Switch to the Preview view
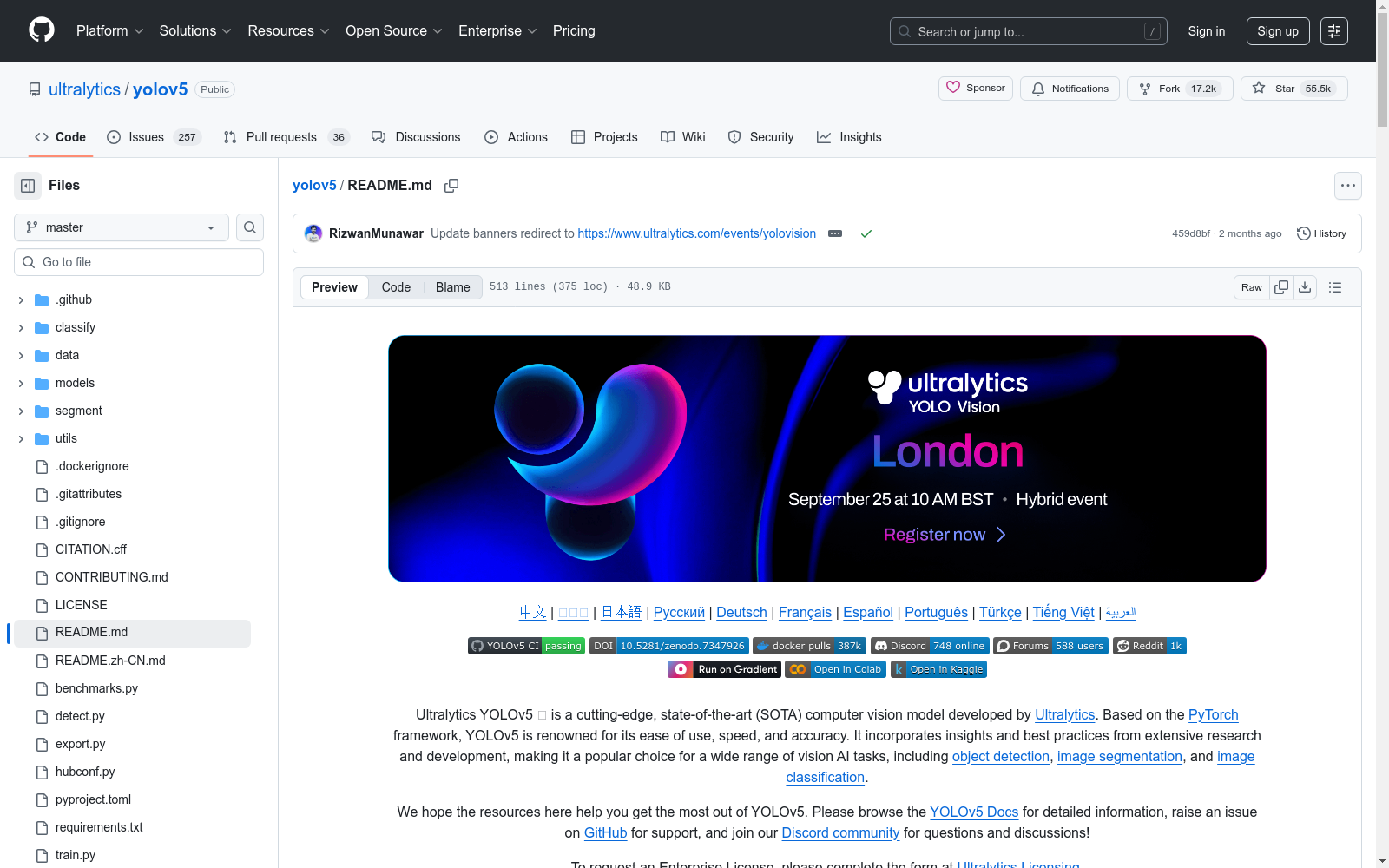Image resolution: width=1389 pixels, height=868 pixels. coord(334,287)
